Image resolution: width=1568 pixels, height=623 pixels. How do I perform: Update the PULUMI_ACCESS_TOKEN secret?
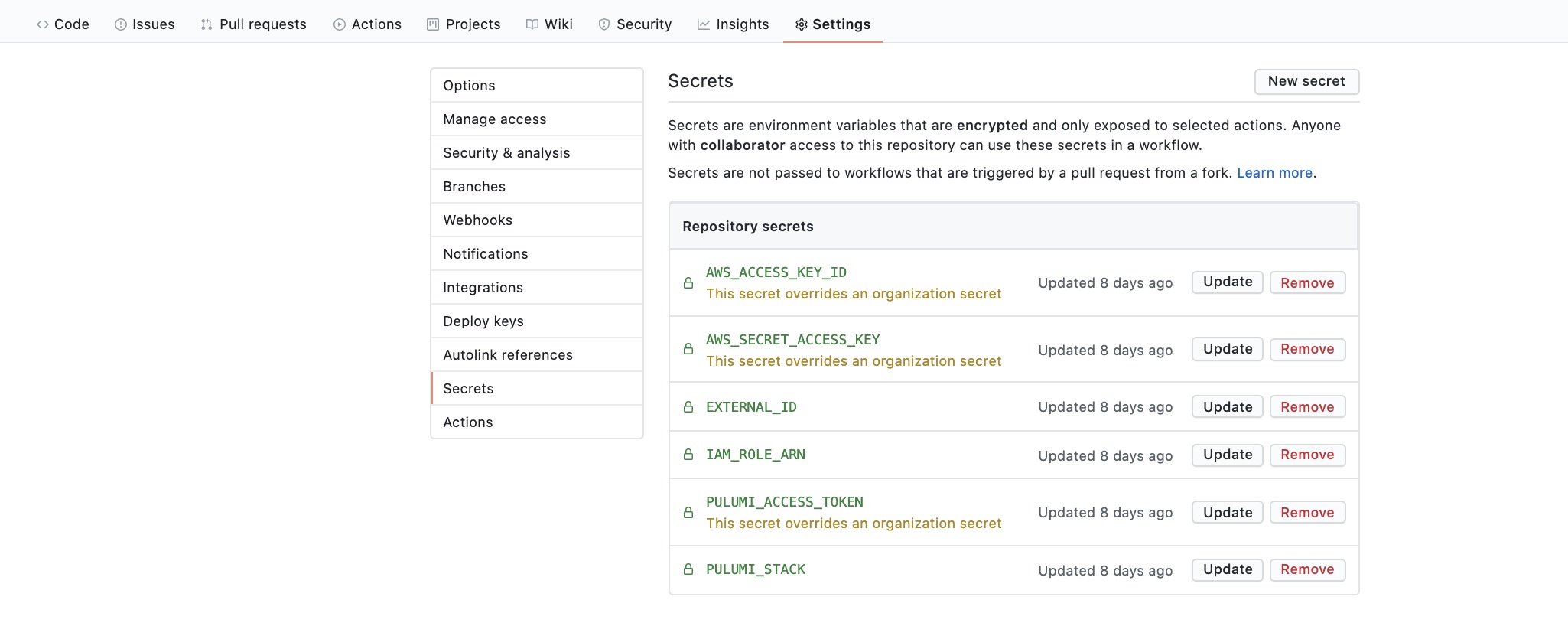1227,513
